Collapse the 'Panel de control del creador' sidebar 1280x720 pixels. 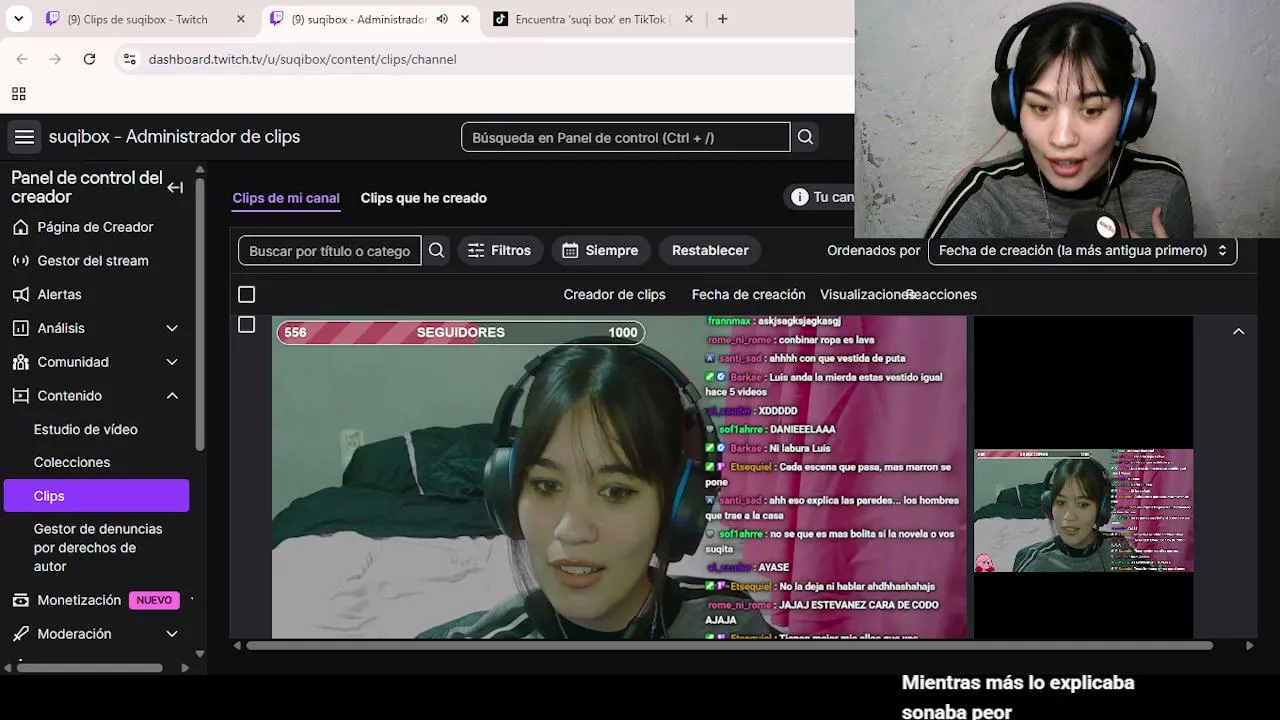(175, 187)
